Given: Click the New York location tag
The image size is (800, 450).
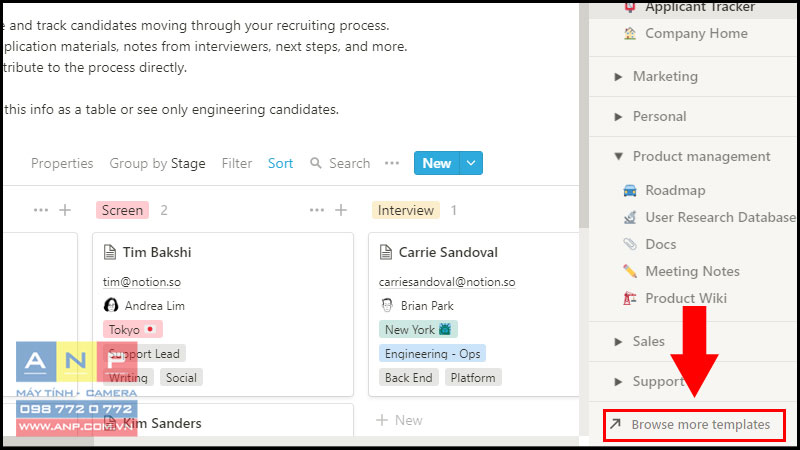Looking at the screenshot, I should coord(418,330).
